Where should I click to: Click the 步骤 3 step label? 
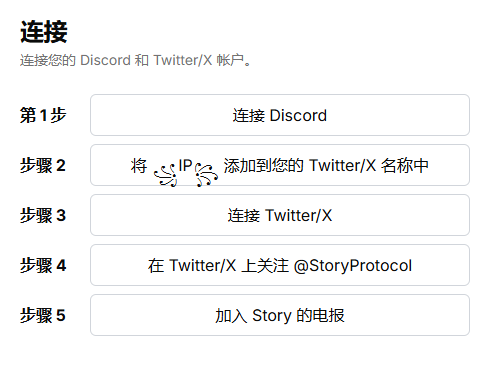pyautogui.click(x=43, y=215)
